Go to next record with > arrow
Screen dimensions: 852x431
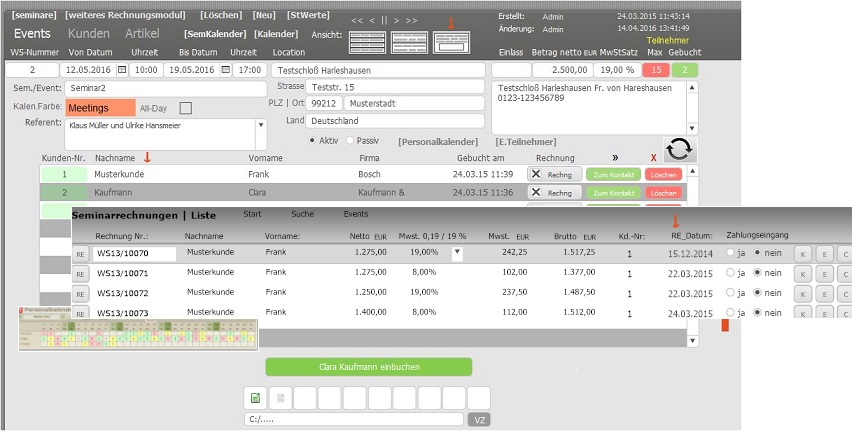[397, 21]
